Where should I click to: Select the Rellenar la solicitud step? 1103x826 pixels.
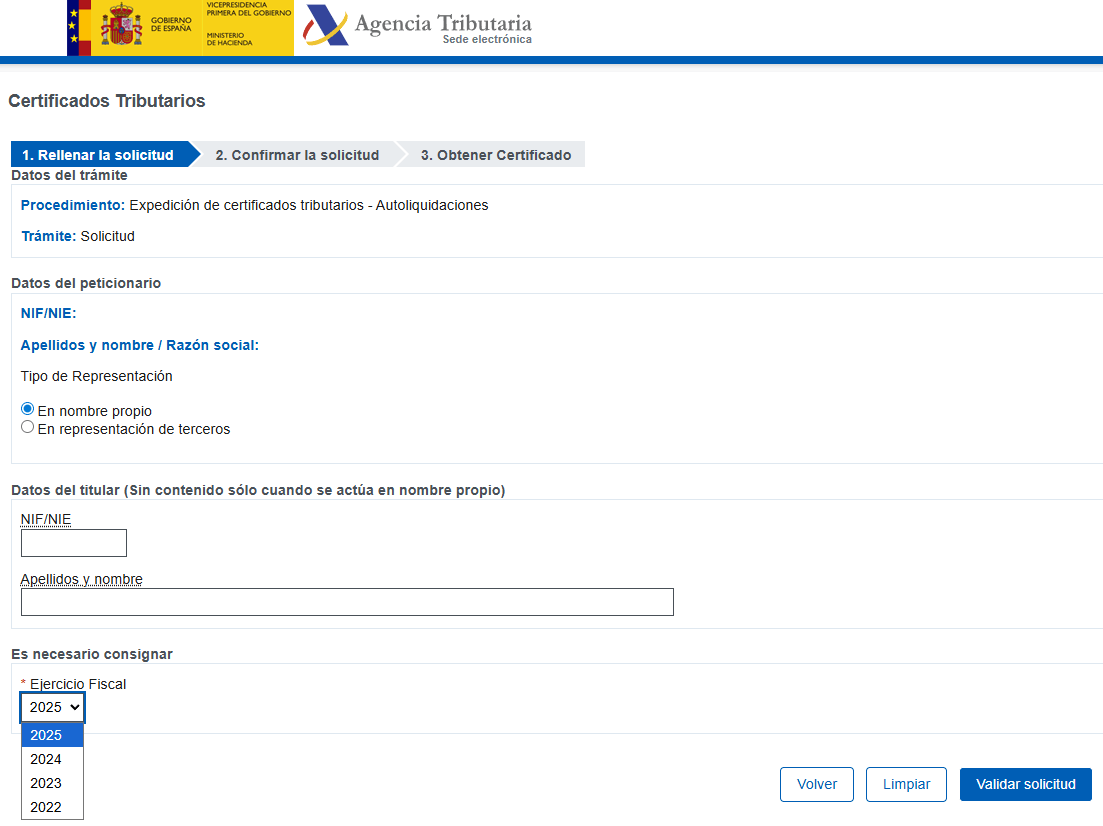(x=95, y=154)
